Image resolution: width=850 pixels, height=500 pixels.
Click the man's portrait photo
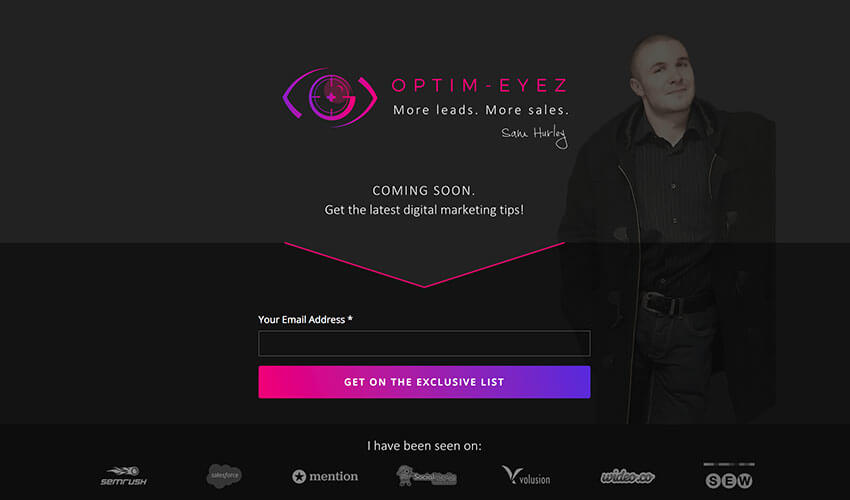pos(668,228)
